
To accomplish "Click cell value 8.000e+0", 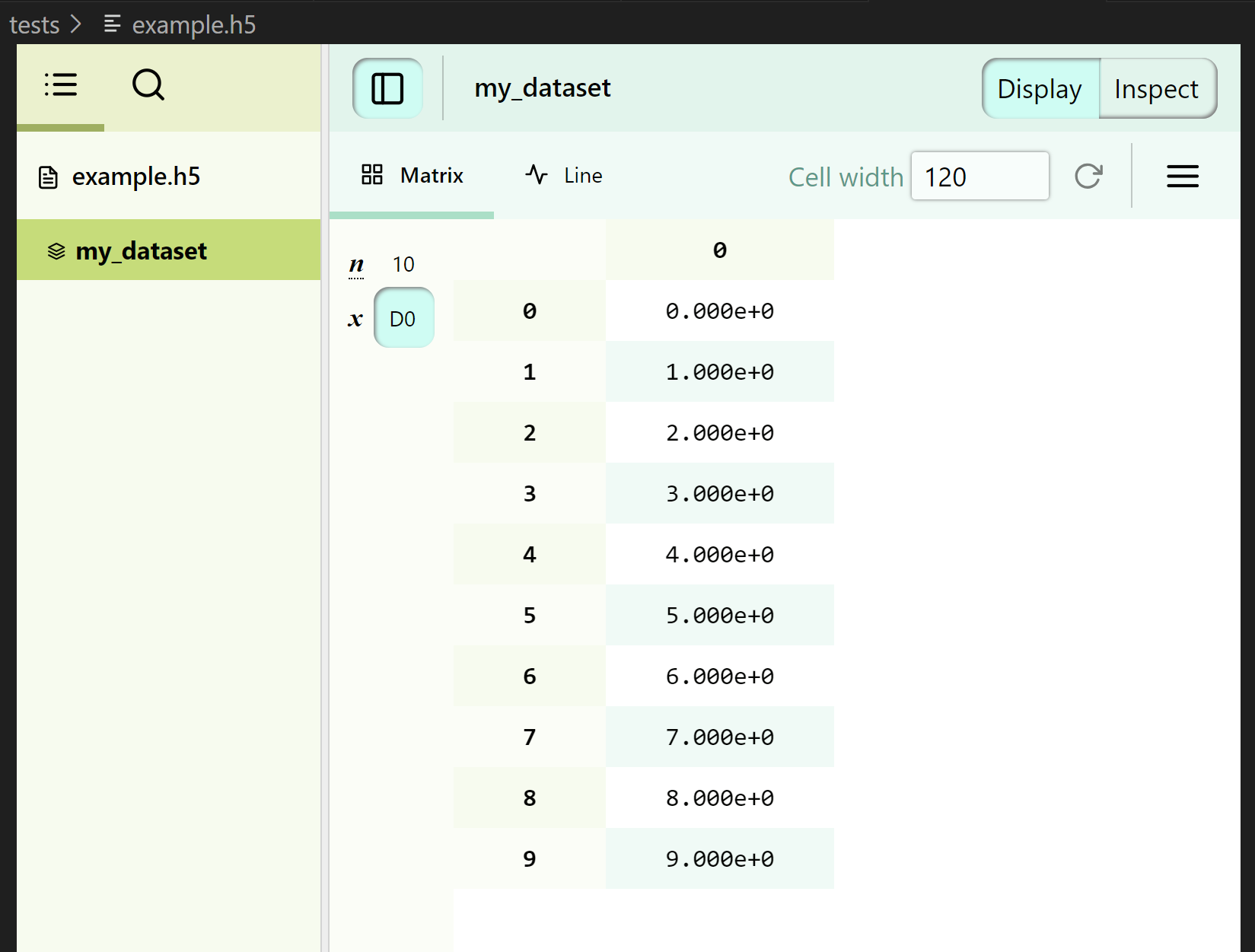I will tap(720, 798).
